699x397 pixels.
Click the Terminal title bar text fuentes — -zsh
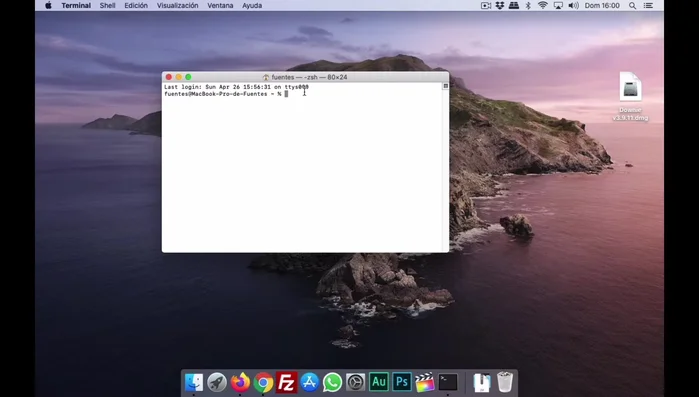(x=309, y=77)
